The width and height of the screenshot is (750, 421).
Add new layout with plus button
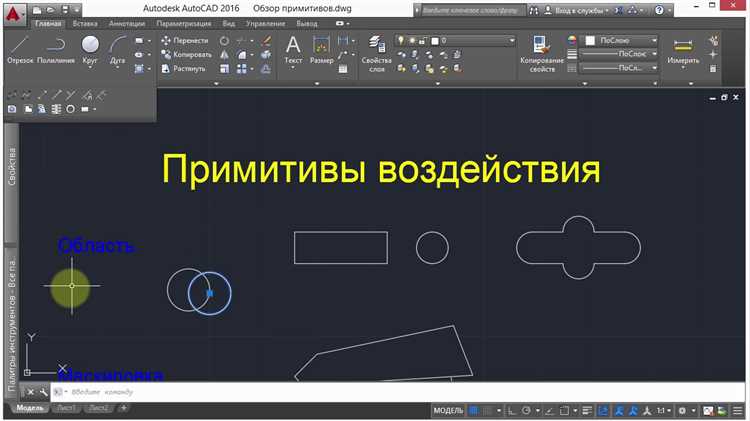click(x=123, y=408)
